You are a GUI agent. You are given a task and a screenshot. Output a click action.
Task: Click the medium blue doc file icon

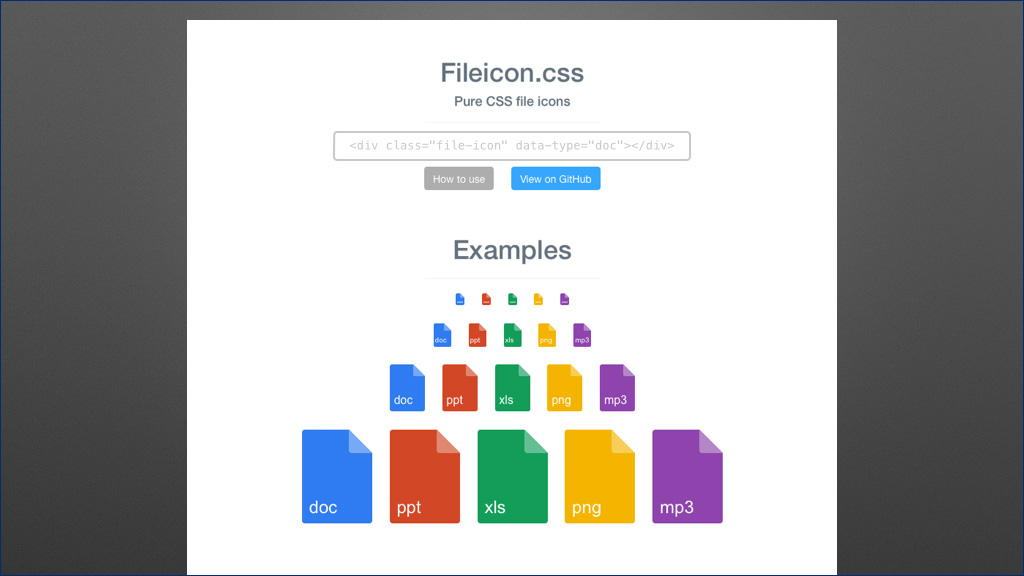point(408,388)
